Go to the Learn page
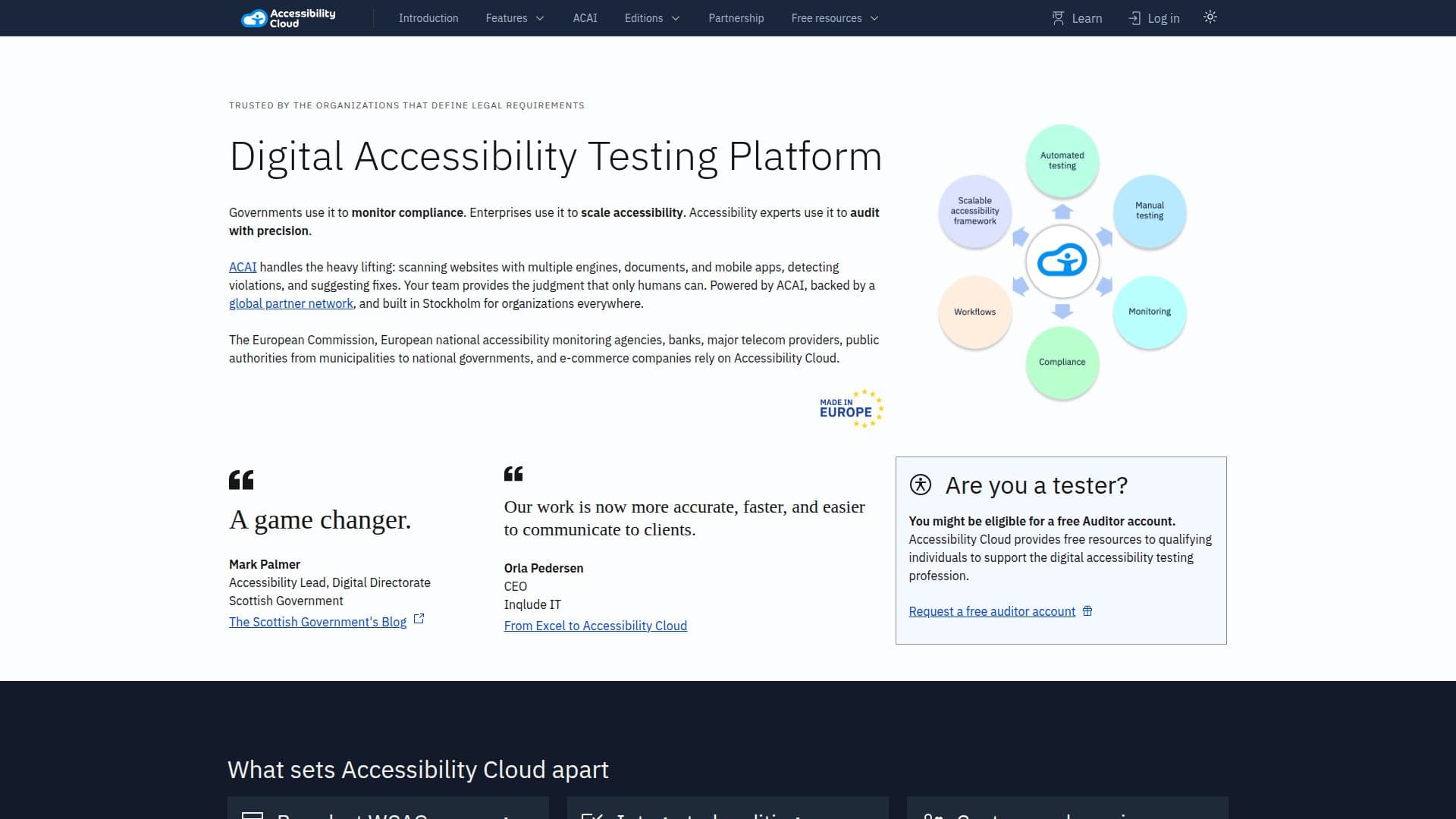This screenshot has width=1456, height=819. pos(1077,18)
